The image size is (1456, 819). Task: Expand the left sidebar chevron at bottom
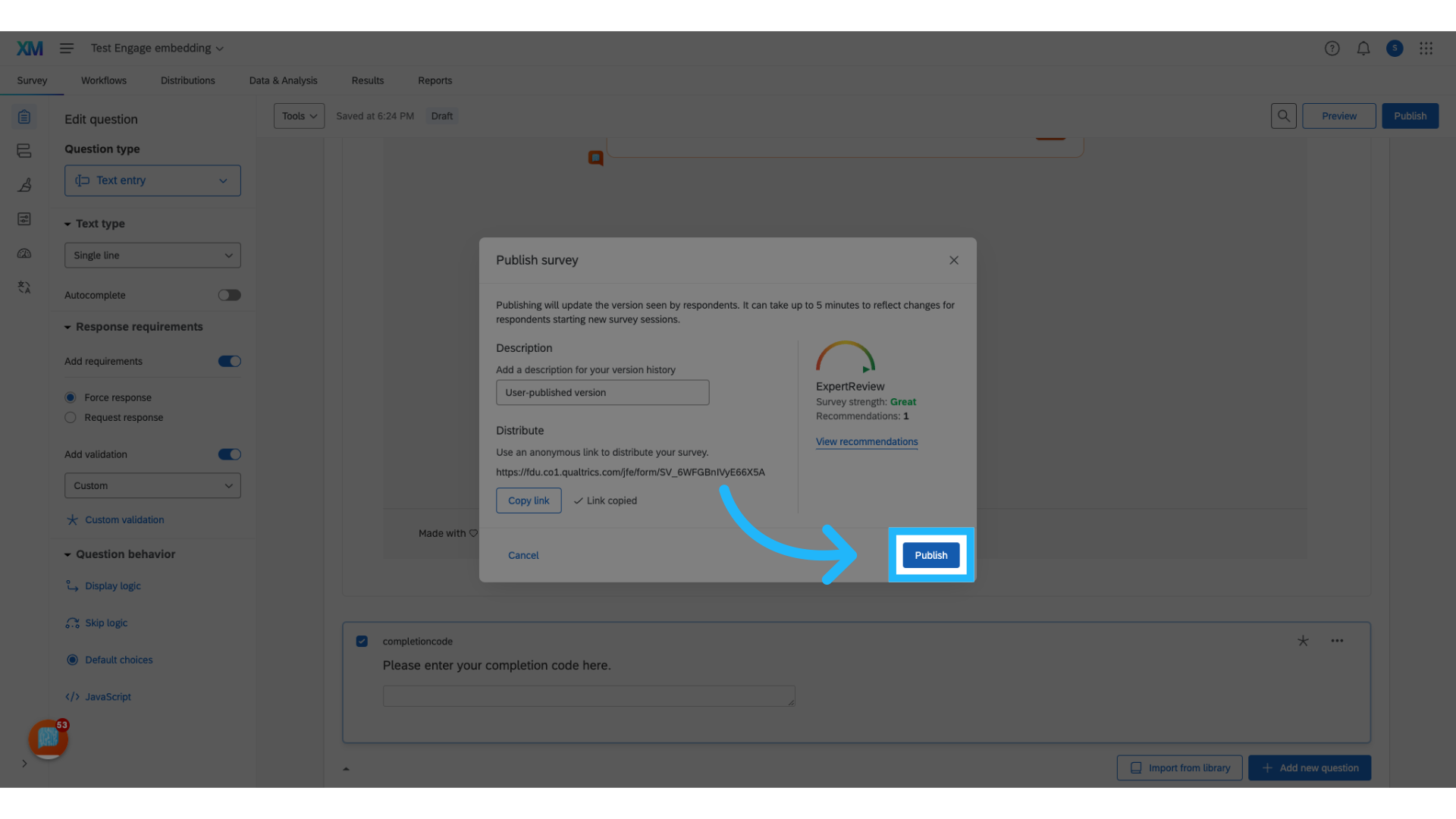pos(24,764)
